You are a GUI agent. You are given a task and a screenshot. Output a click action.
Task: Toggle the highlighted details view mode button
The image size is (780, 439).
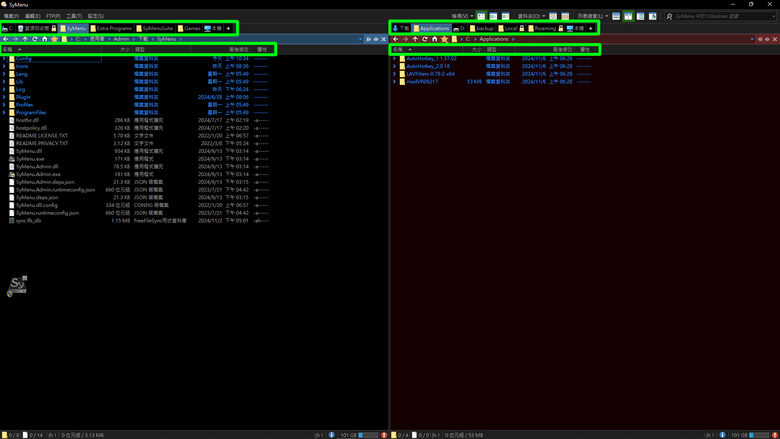[481, 16]
